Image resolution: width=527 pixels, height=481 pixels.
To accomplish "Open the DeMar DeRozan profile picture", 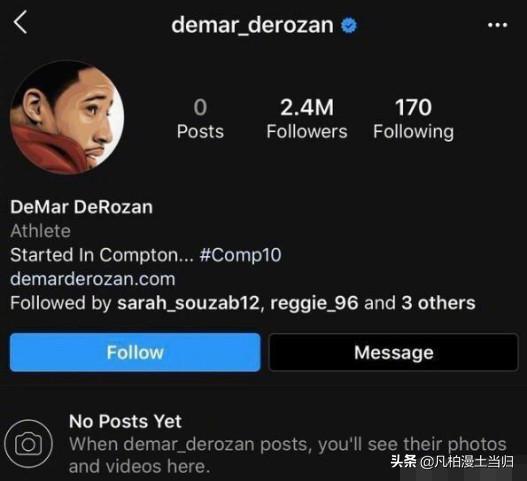I will click(x=67, y=117).
